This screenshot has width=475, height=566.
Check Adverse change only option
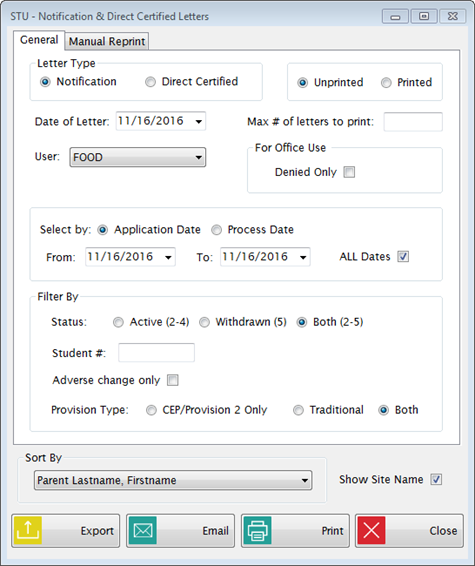[x=173, y=380]
